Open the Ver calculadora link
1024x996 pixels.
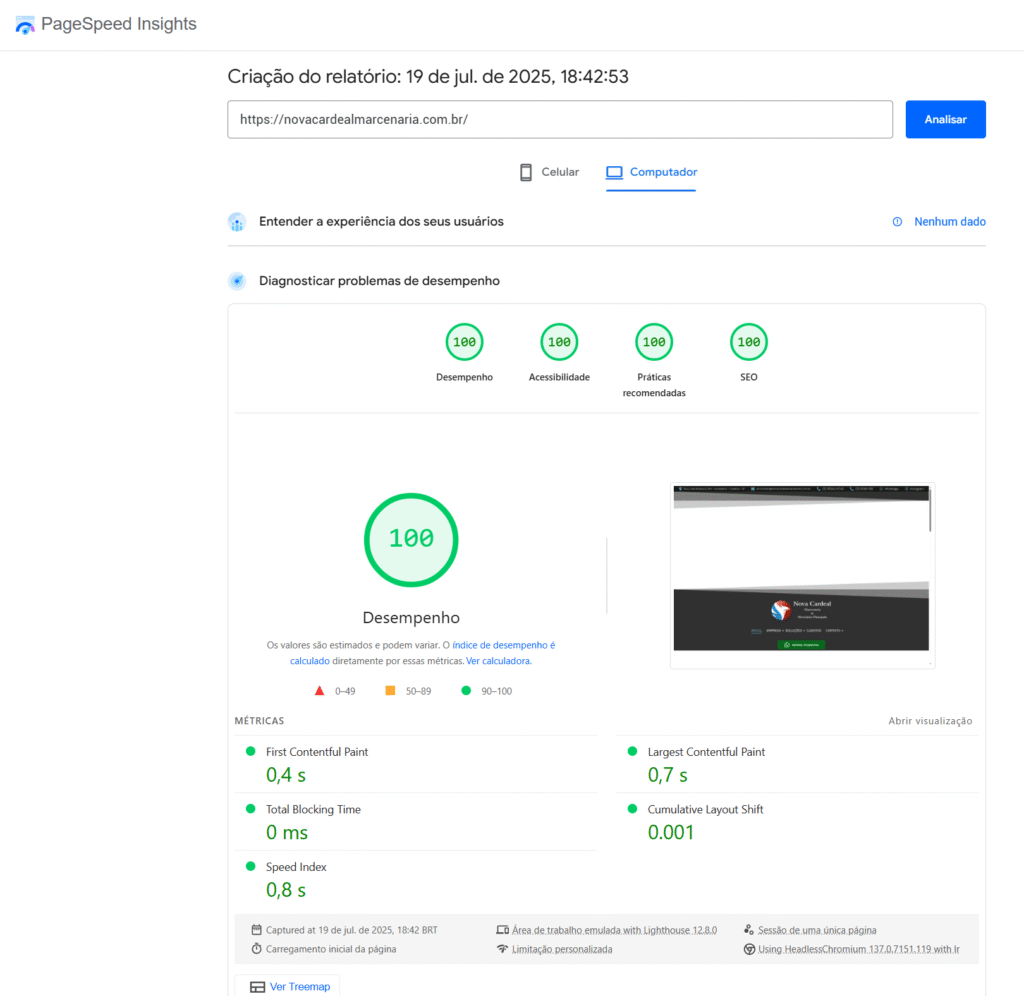pos(498,661)
